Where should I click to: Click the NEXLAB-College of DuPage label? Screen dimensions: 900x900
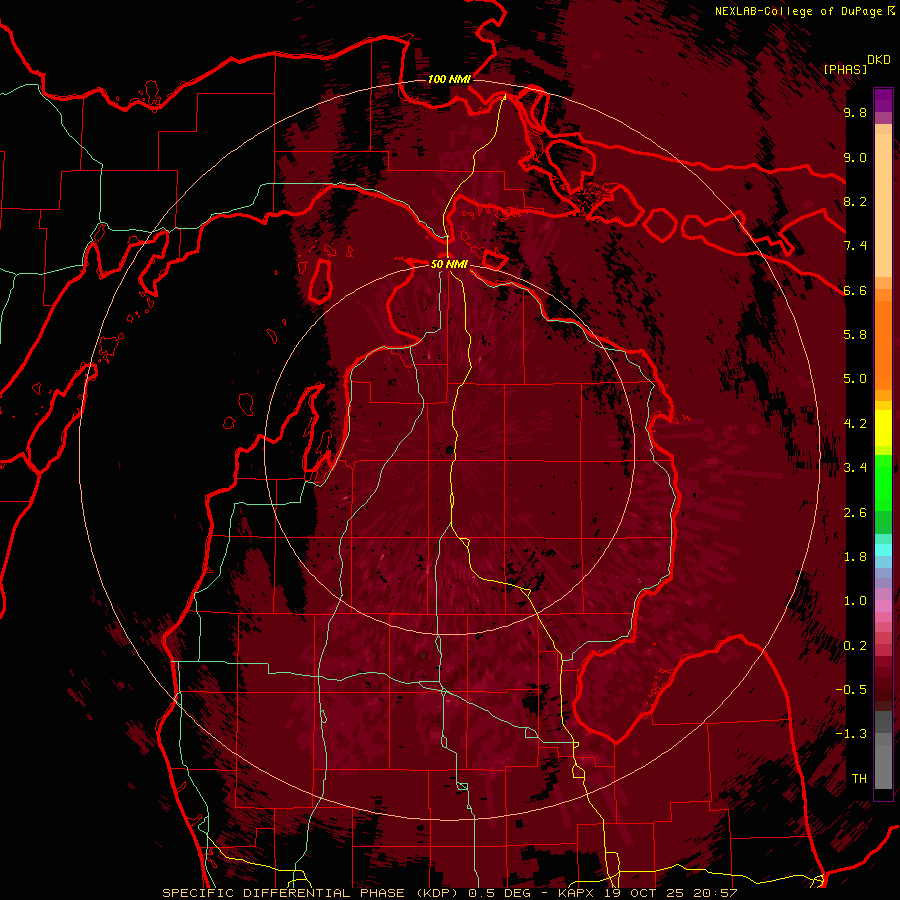(799, 11)
